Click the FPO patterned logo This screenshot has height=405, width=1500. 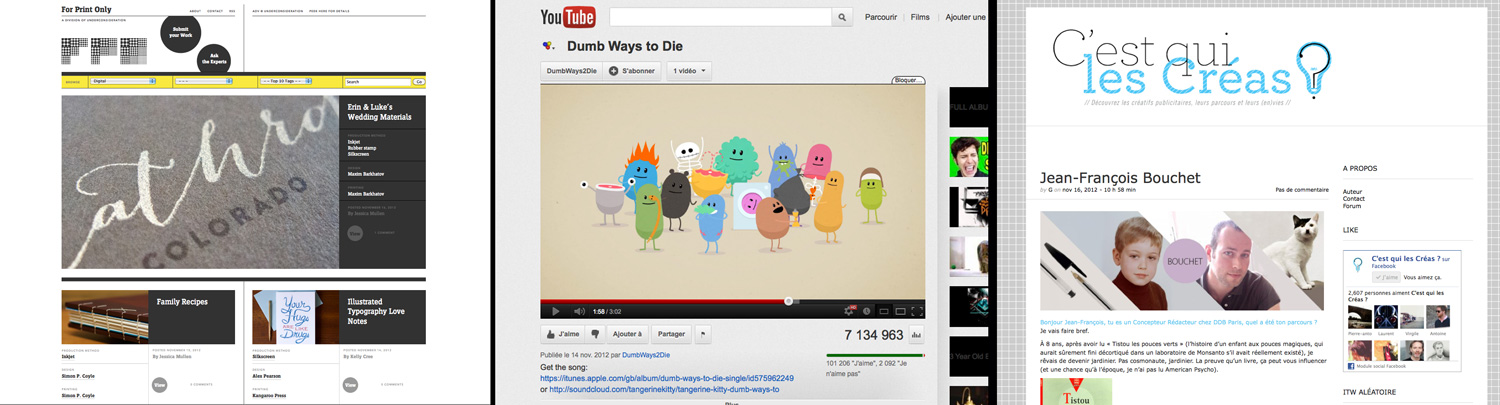tap(104, 50)
